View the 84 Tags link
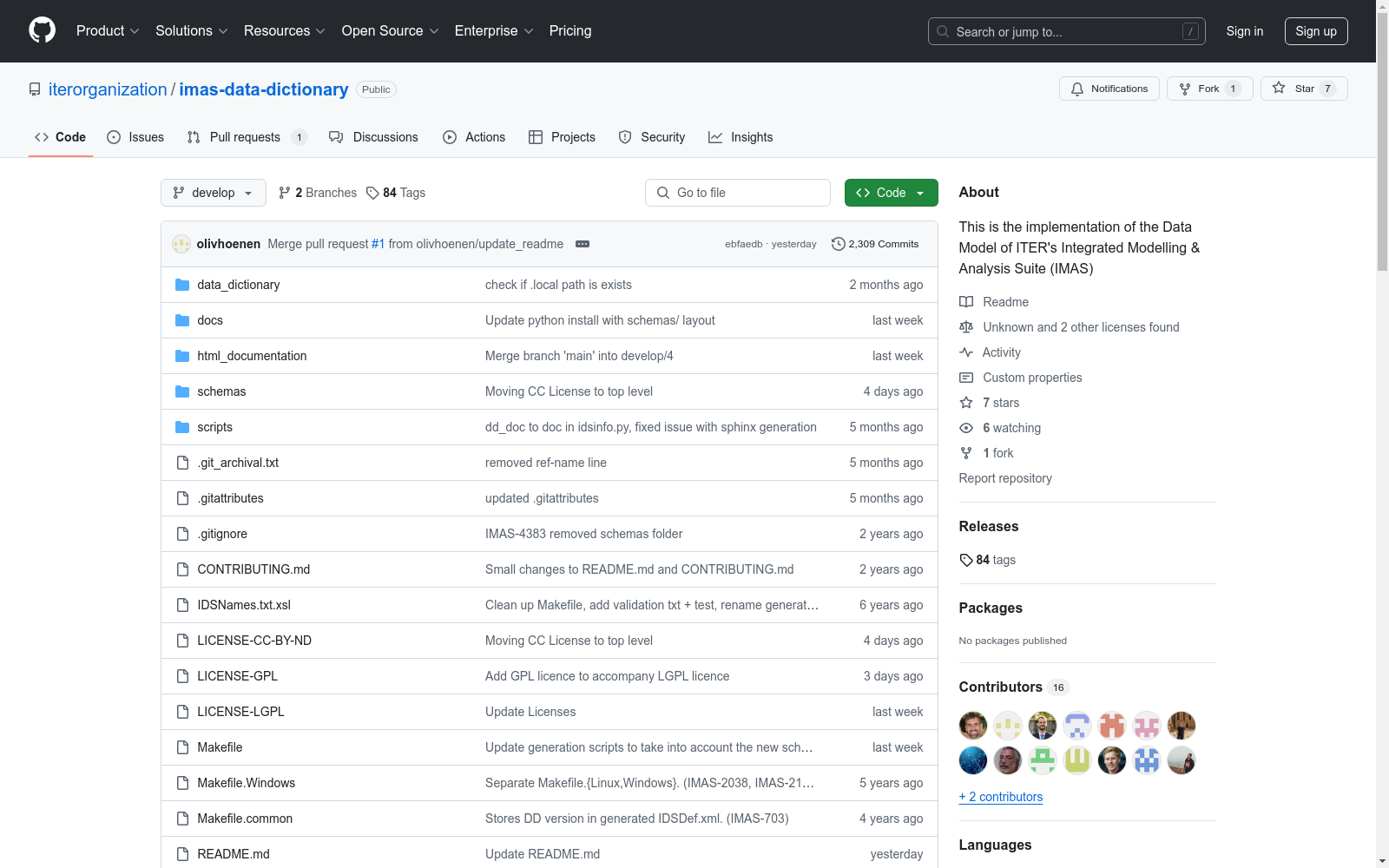Viewport: 1389px width, 868px height. pyautogui.click(x=396, y=193)
